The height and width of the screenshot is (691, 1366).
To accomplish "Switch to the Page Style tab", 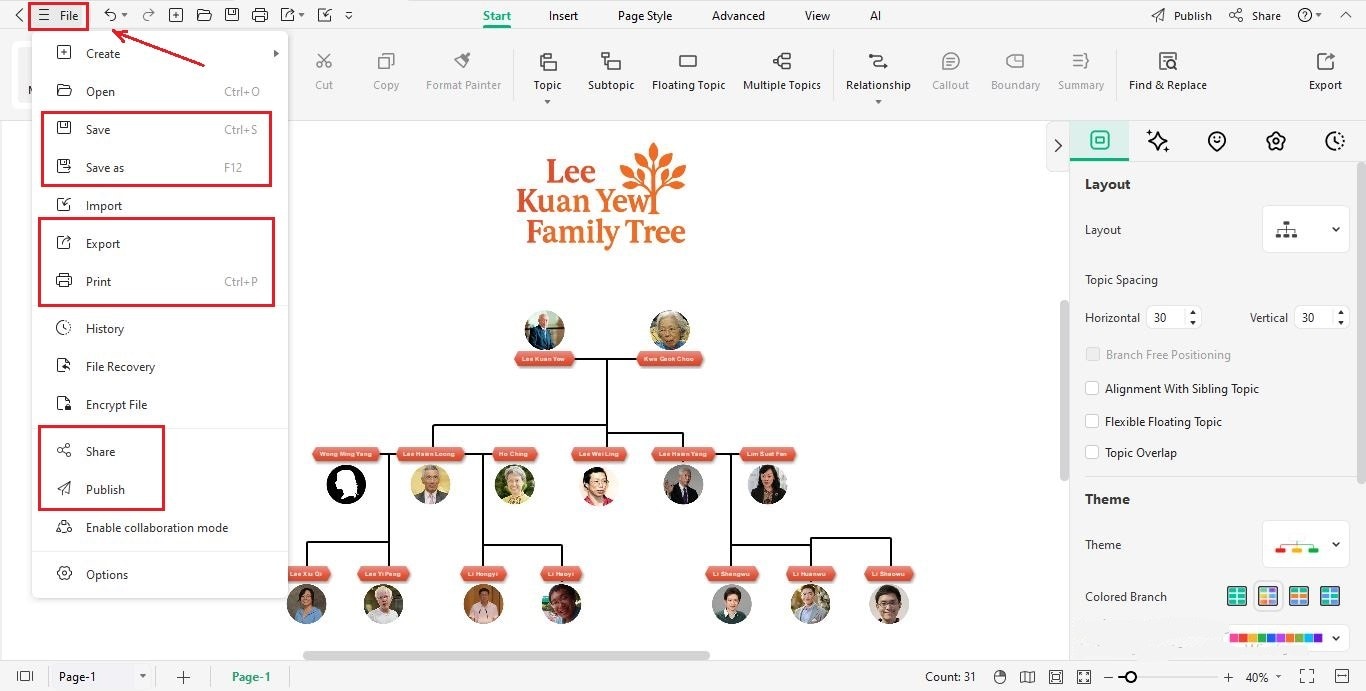I will [645, 16].
